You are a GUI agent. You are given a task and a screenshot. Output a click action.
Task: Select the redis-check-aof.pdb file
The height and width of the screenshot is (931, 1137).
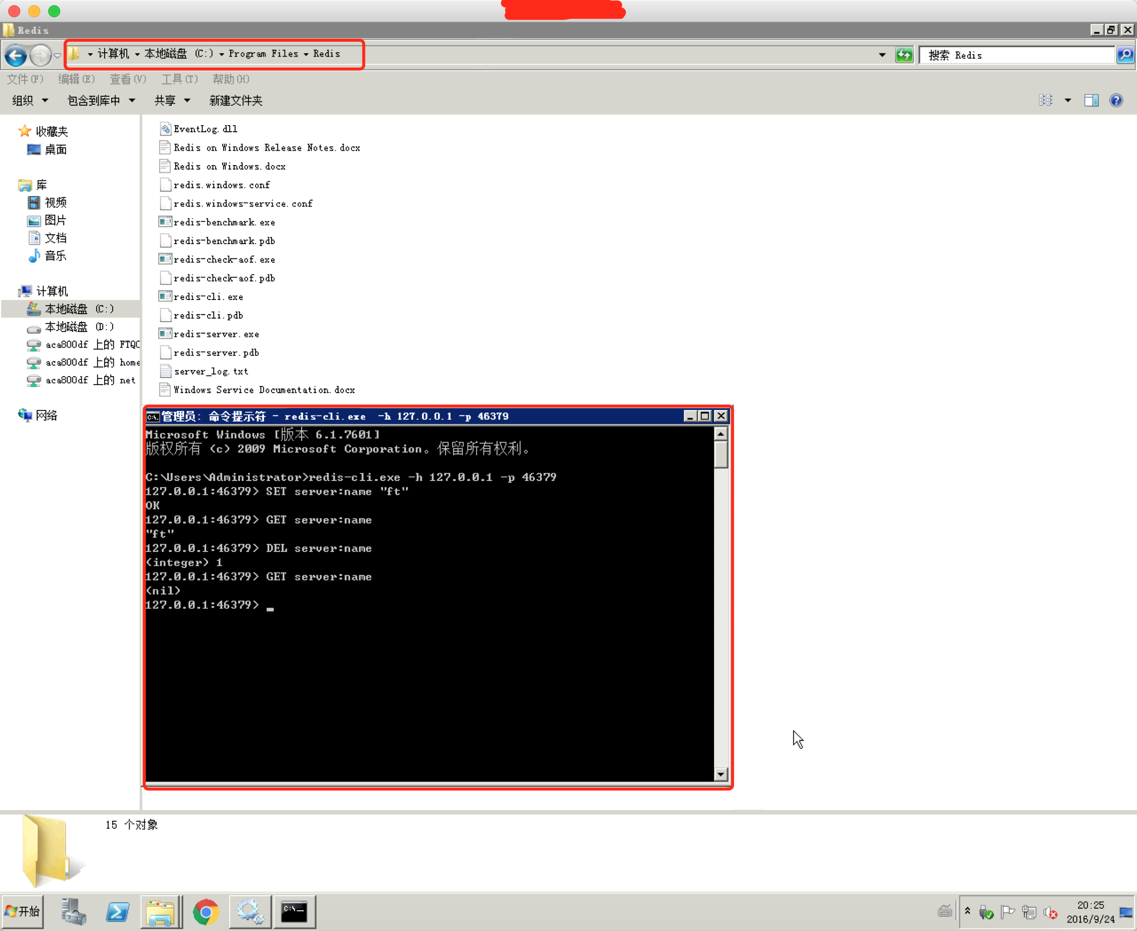pos(218,278)
